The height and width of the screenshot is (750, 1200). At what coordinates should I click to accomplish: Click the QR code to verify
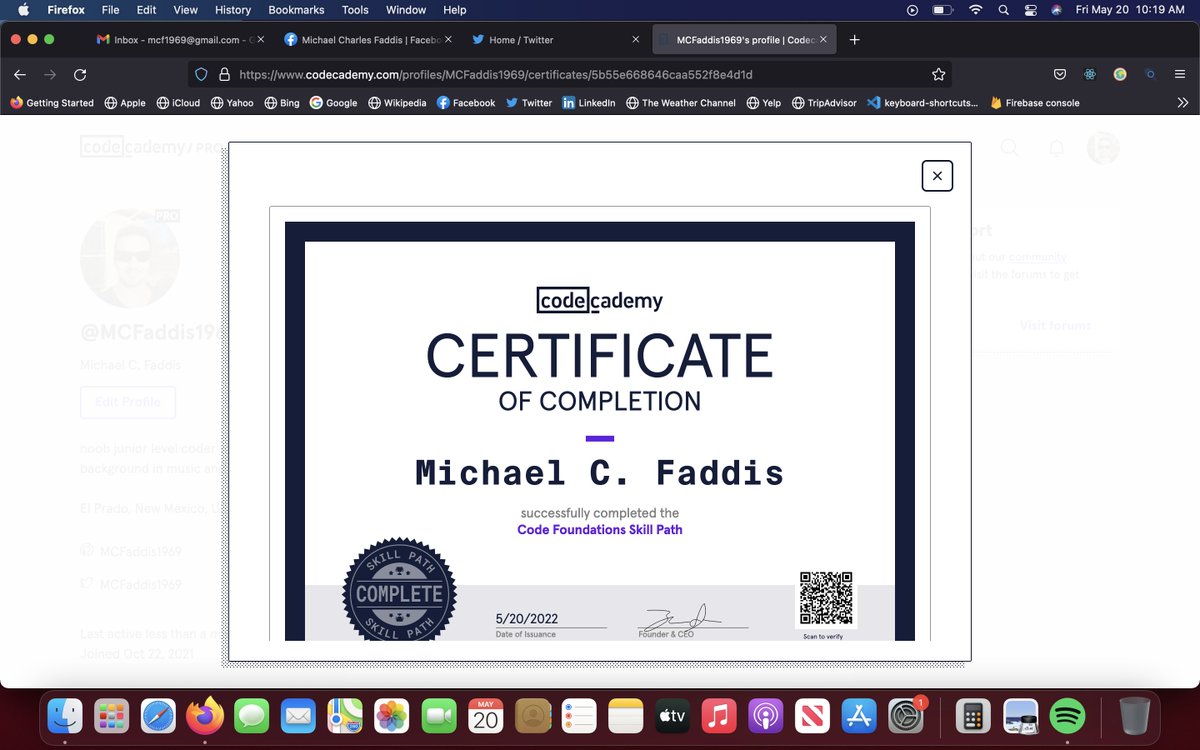825,599
